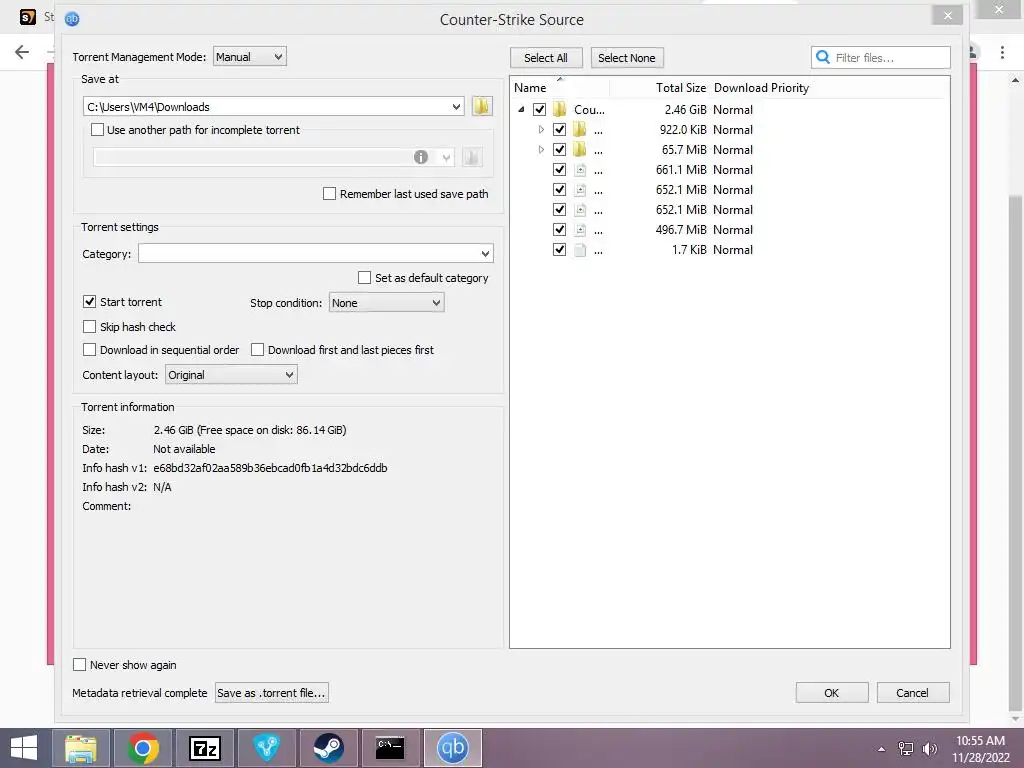The height and width of the screenshot is (768, 1024).
Task: Sort by Download Priority column header
Action: [761, 88]
